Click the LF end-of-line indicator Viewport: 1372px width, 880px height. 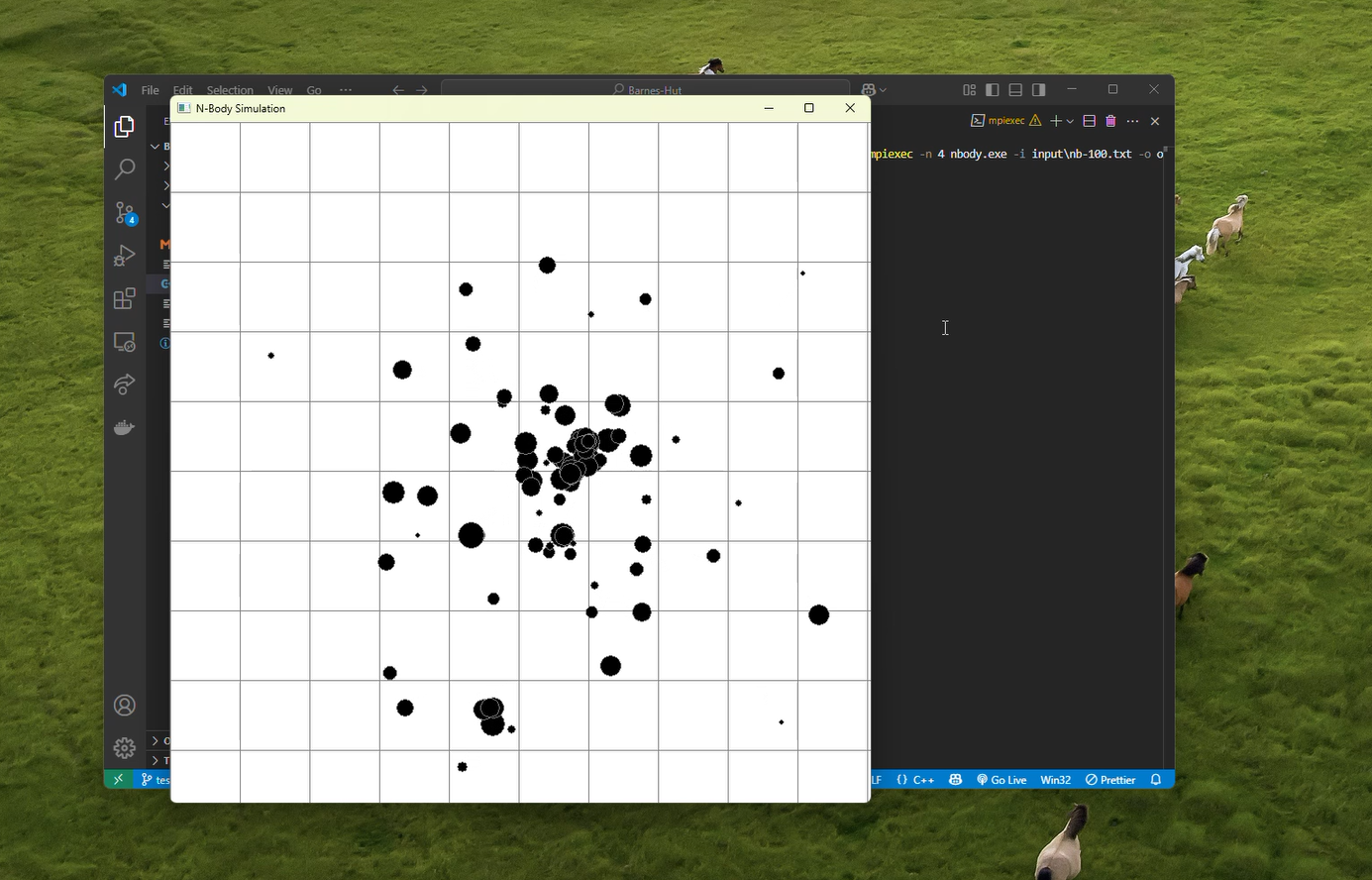tap(877, 780)
